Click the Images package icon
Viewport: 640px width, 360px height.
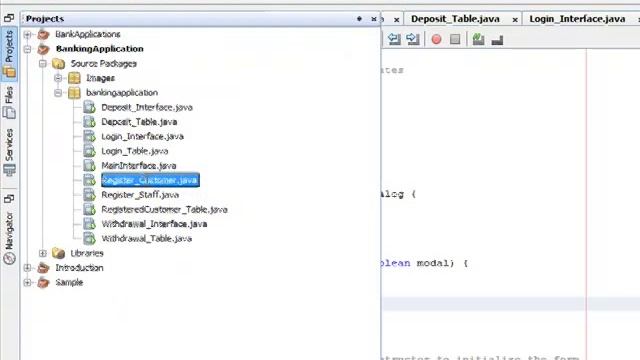click(74, 78)
